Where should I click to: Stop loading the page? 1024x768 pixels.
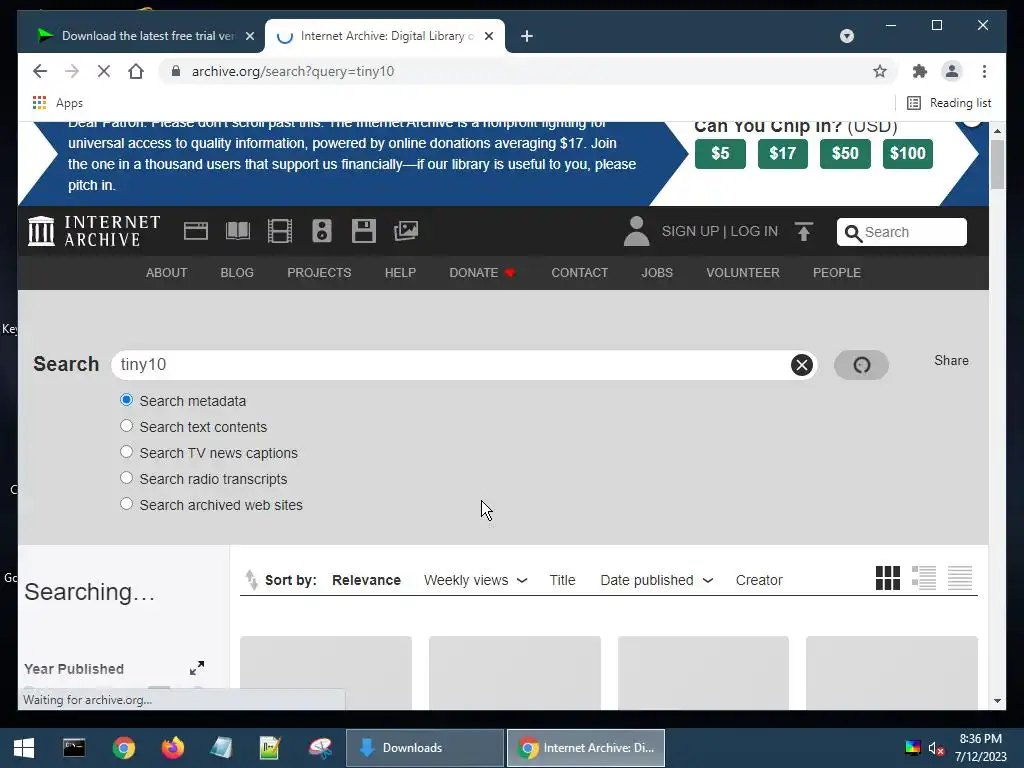(104, 71)
